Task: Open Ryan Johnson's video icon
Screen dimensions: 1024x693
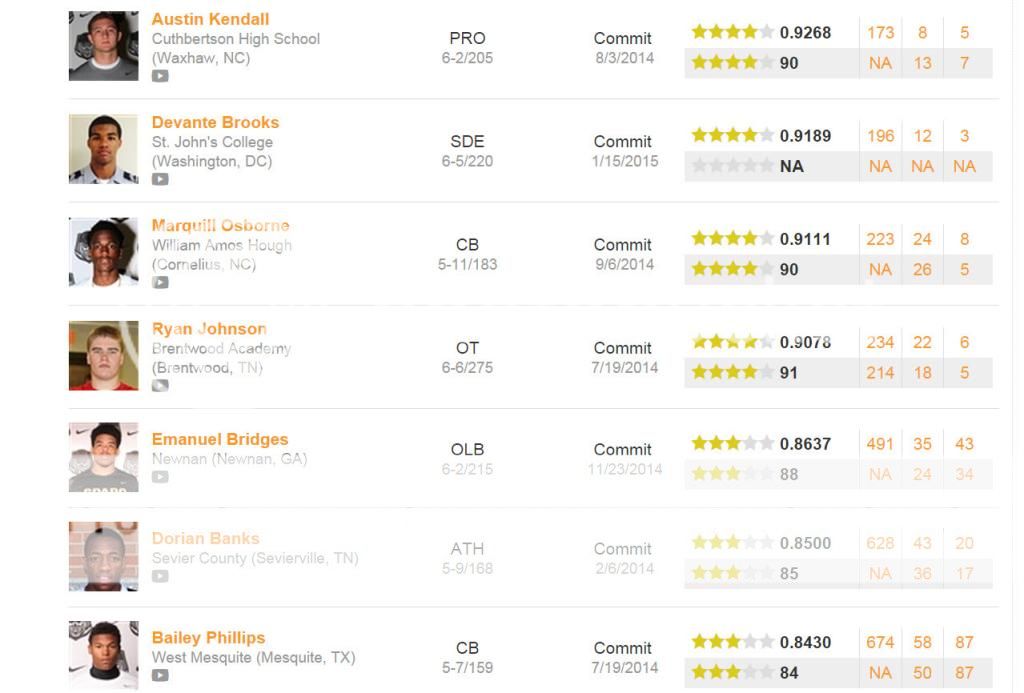Action: coord(160,386)
